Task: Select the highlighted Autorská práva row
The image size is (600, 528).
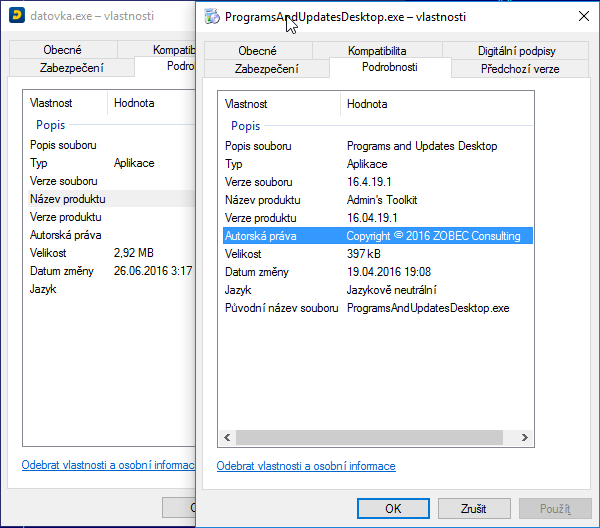Action: (378, 236)
